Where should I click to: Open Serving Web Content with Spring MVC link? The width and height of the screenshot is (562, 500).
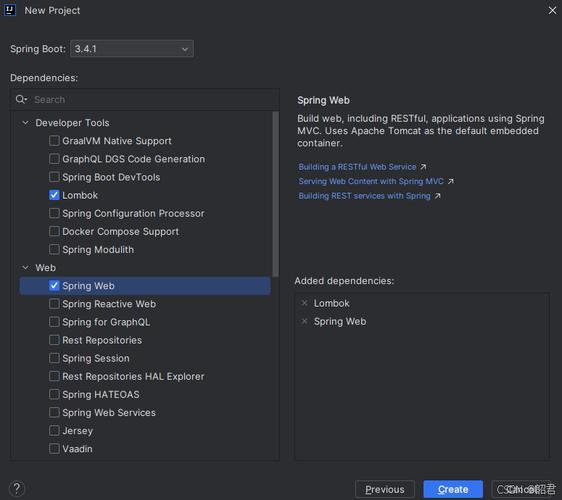tap(371, 181)
